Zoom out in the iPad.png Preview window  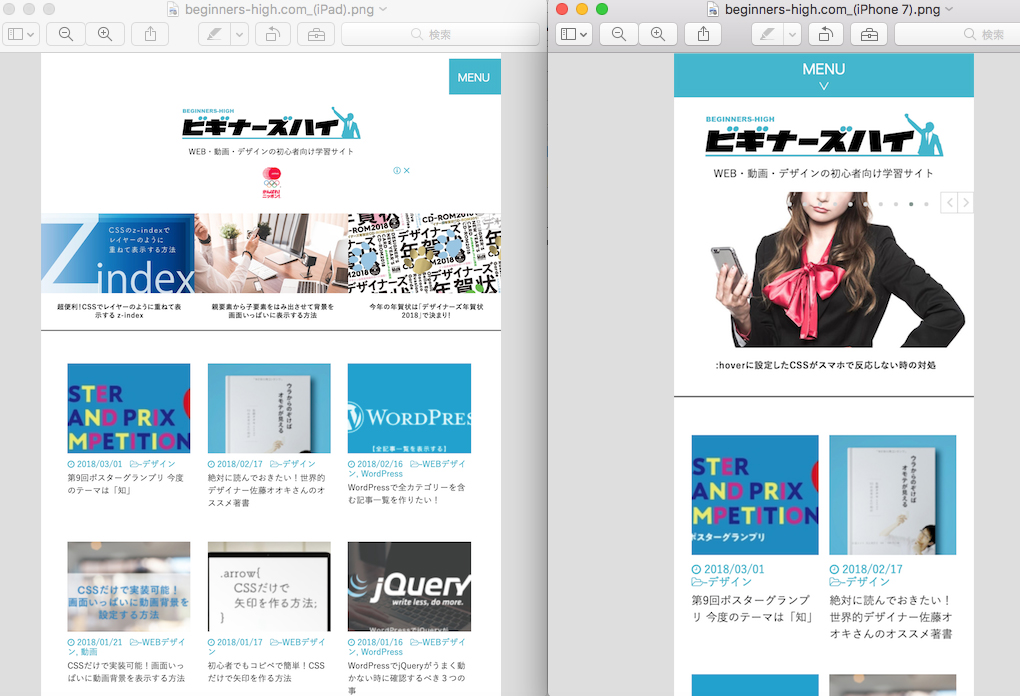(x=66, y=34)
